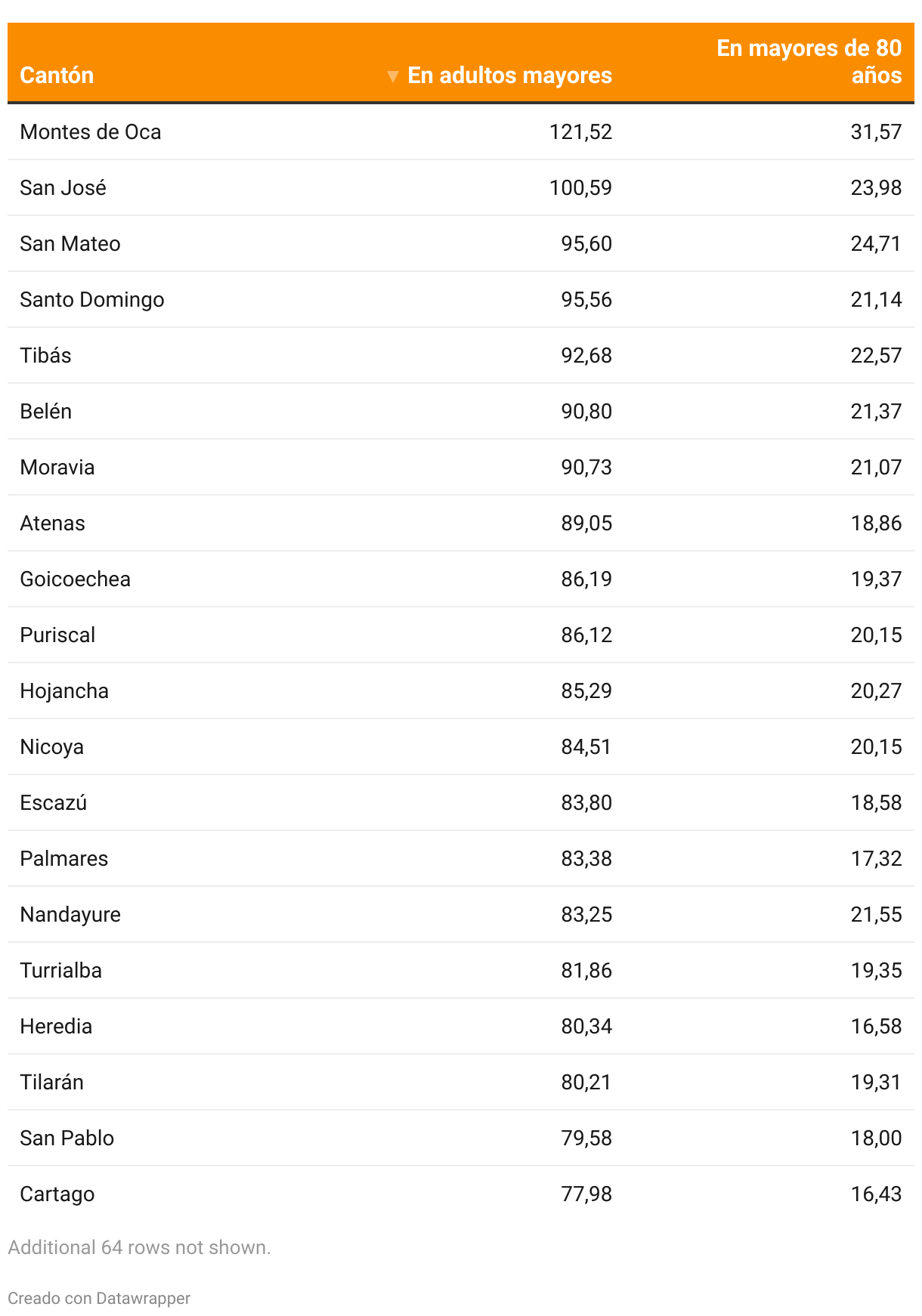The height and width of the screenshot is (1316, 922).
Task: Click the Additional 64 rows not shown text
Action: [x=139, y=1247]
